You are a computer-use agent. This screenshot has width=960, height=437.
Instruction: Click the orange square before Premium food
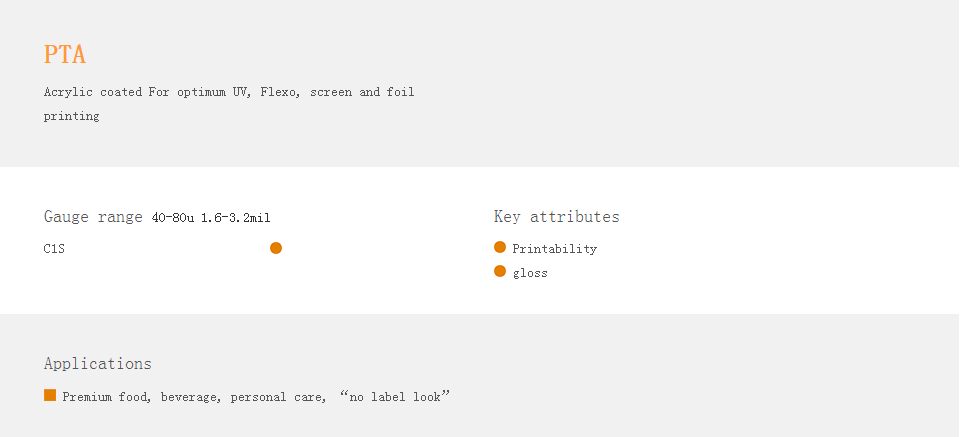50,395
